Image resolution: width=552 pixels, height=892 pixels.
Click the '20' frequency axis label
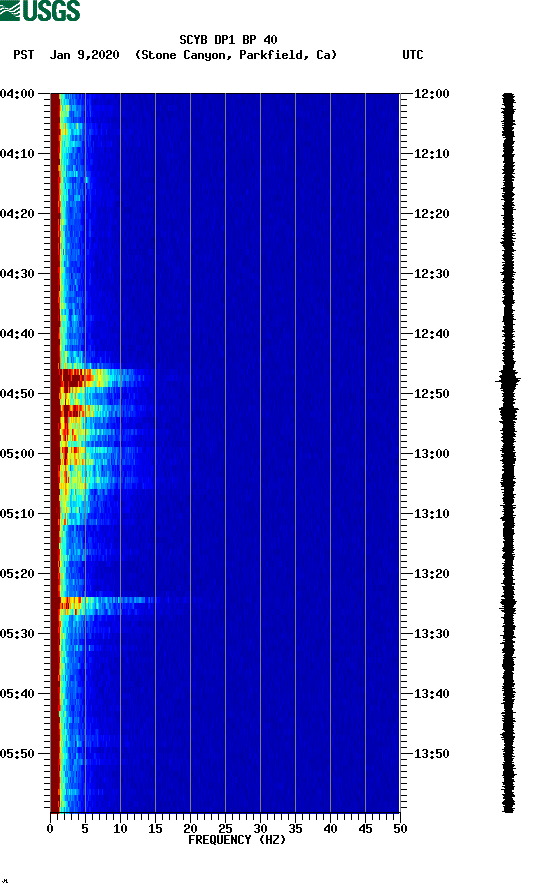(190, 829)
